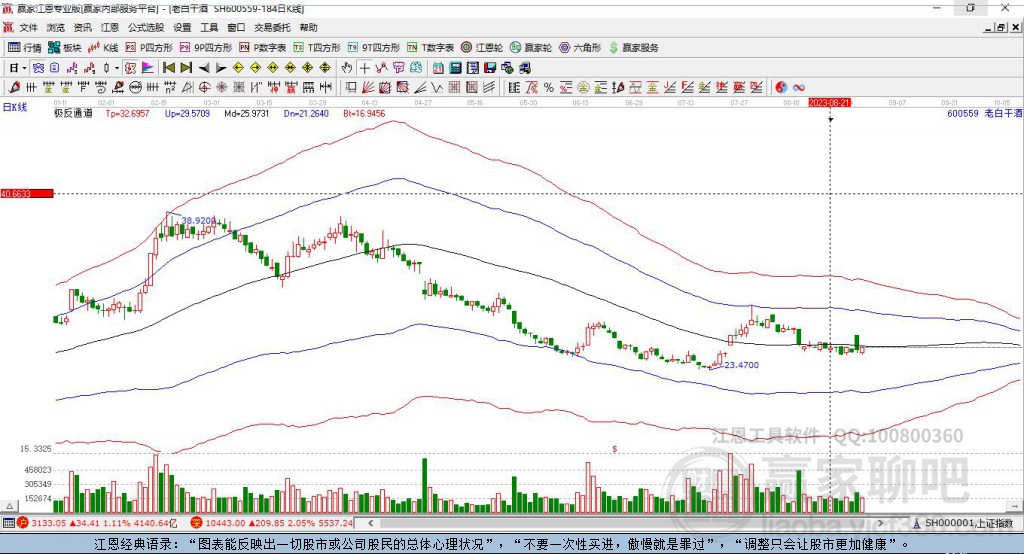The image size is (1024, 554).
Task: Open the T数字表 tool
Action: tap(430, 48)
